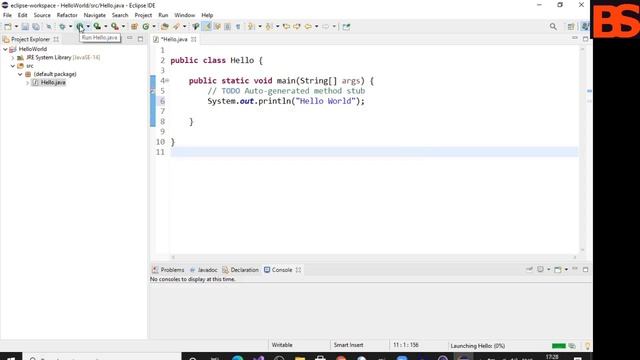
Task: Click the green launch progress indicator
Action: coord(559,346)
